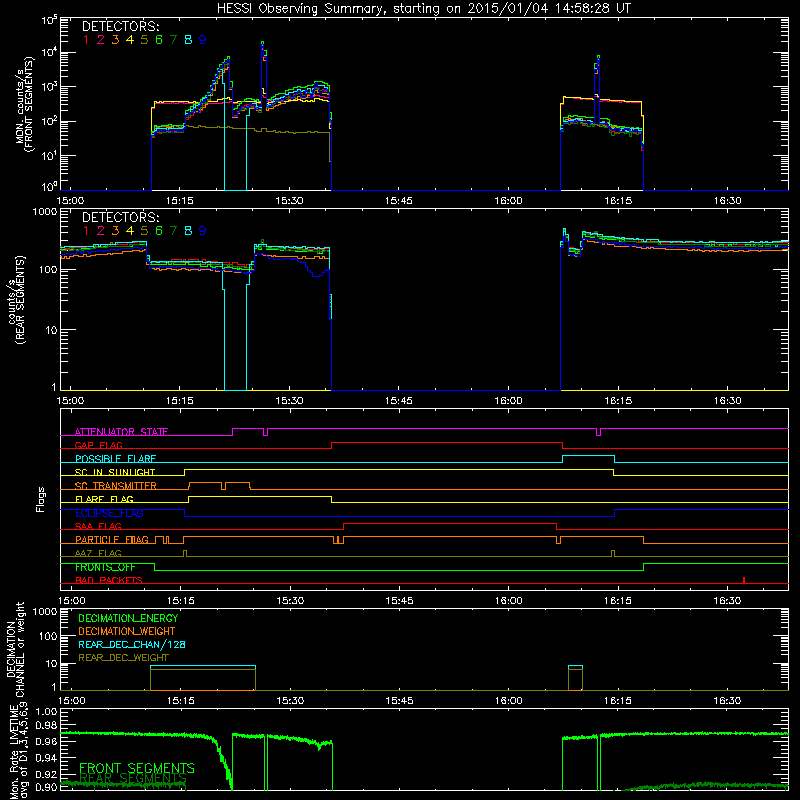Image resolution: width=800 pixels, height=800 pixels.
Task: Click the DECIMATION_ENERGY legend entry
Action: point(128,618)
